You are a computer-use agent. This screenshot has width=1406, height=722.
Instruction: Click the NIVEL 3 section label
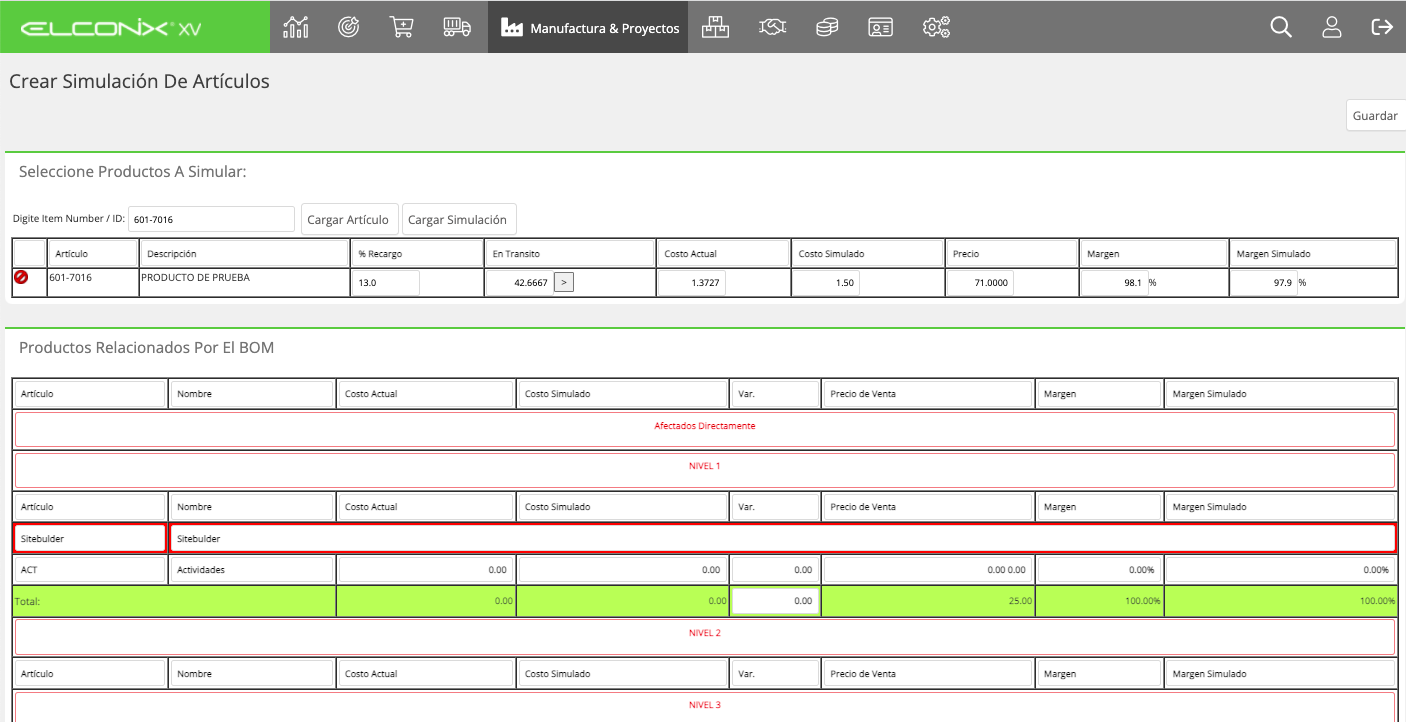pyautogui.click(x=705, y=705)
